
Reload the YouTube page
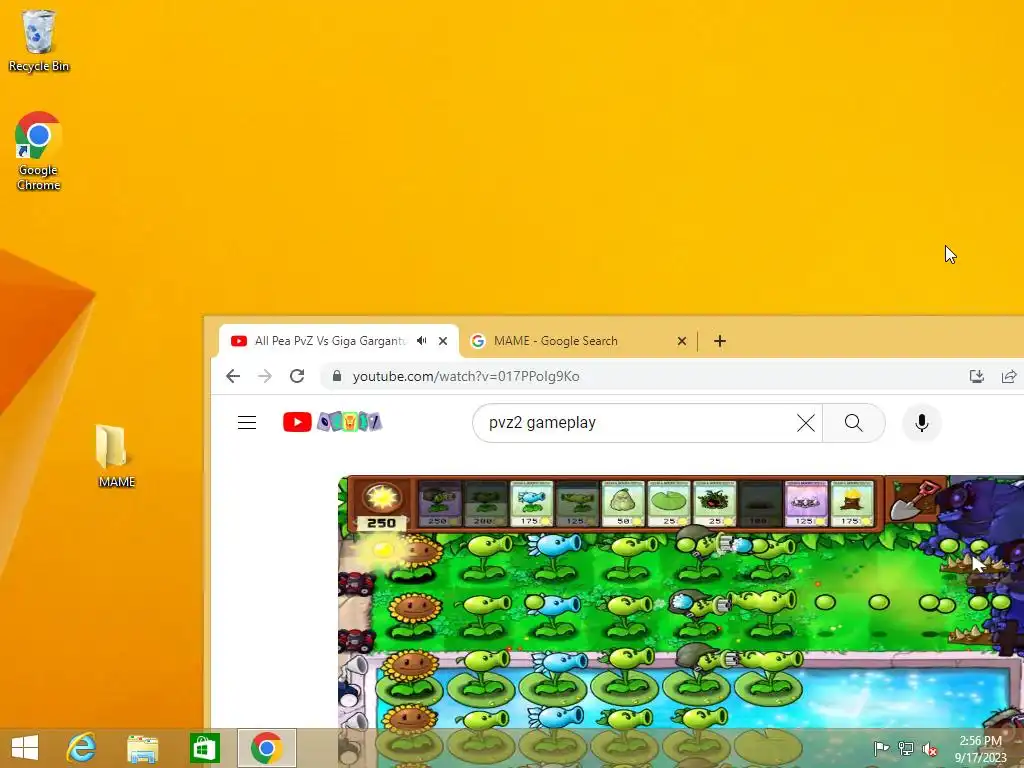(x=297, y=376)
